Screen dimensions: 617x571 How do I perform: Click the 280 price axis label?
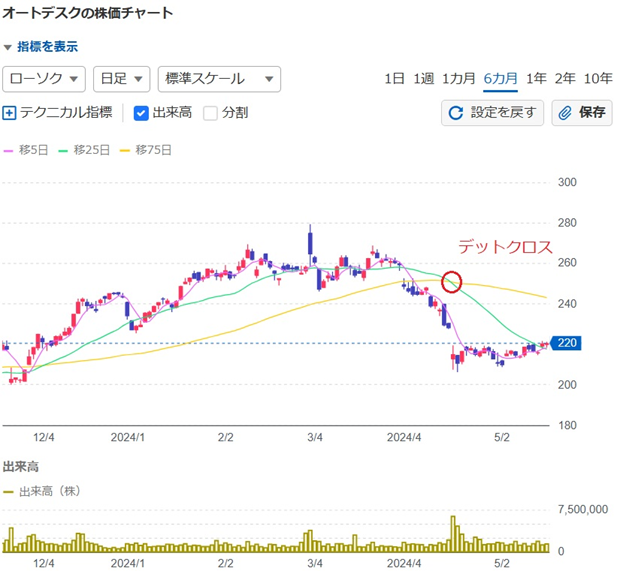pyautogui.click(x=567, y=223)
